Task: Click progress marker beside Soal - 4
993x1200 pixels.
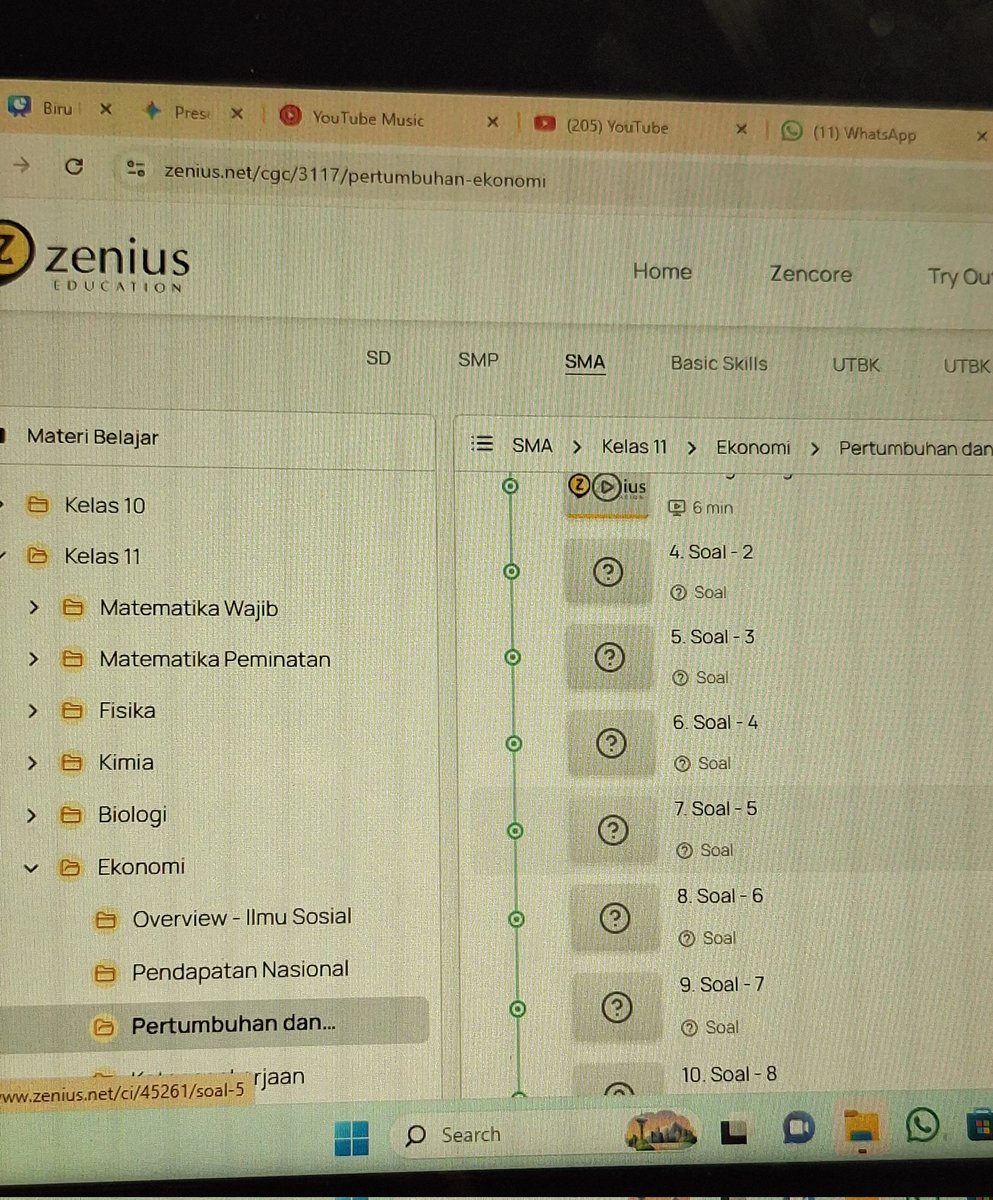Action: point(514,744)
